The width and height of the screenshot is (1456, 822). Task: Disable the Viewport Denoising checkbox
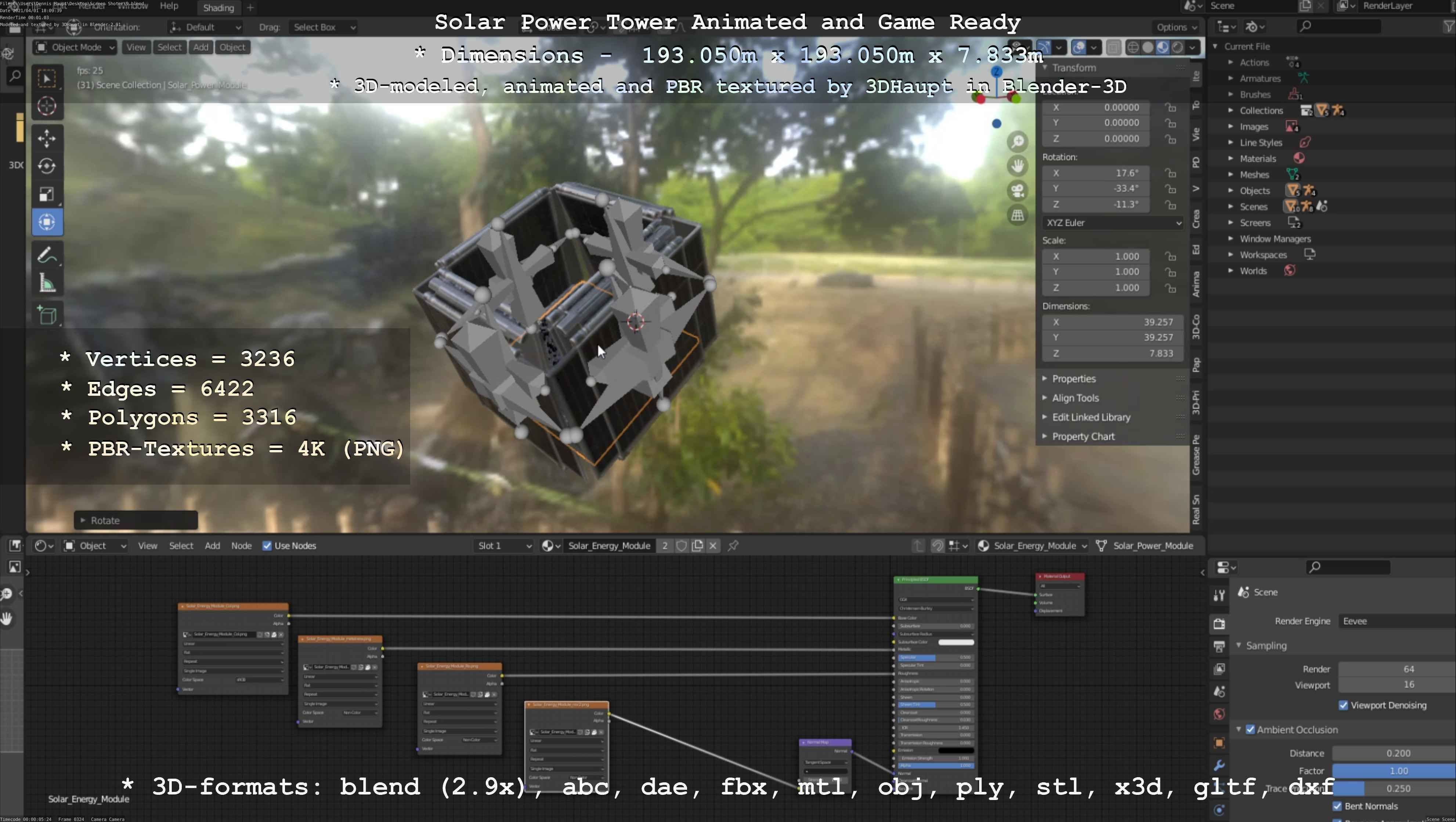[x=1343, y=705]
